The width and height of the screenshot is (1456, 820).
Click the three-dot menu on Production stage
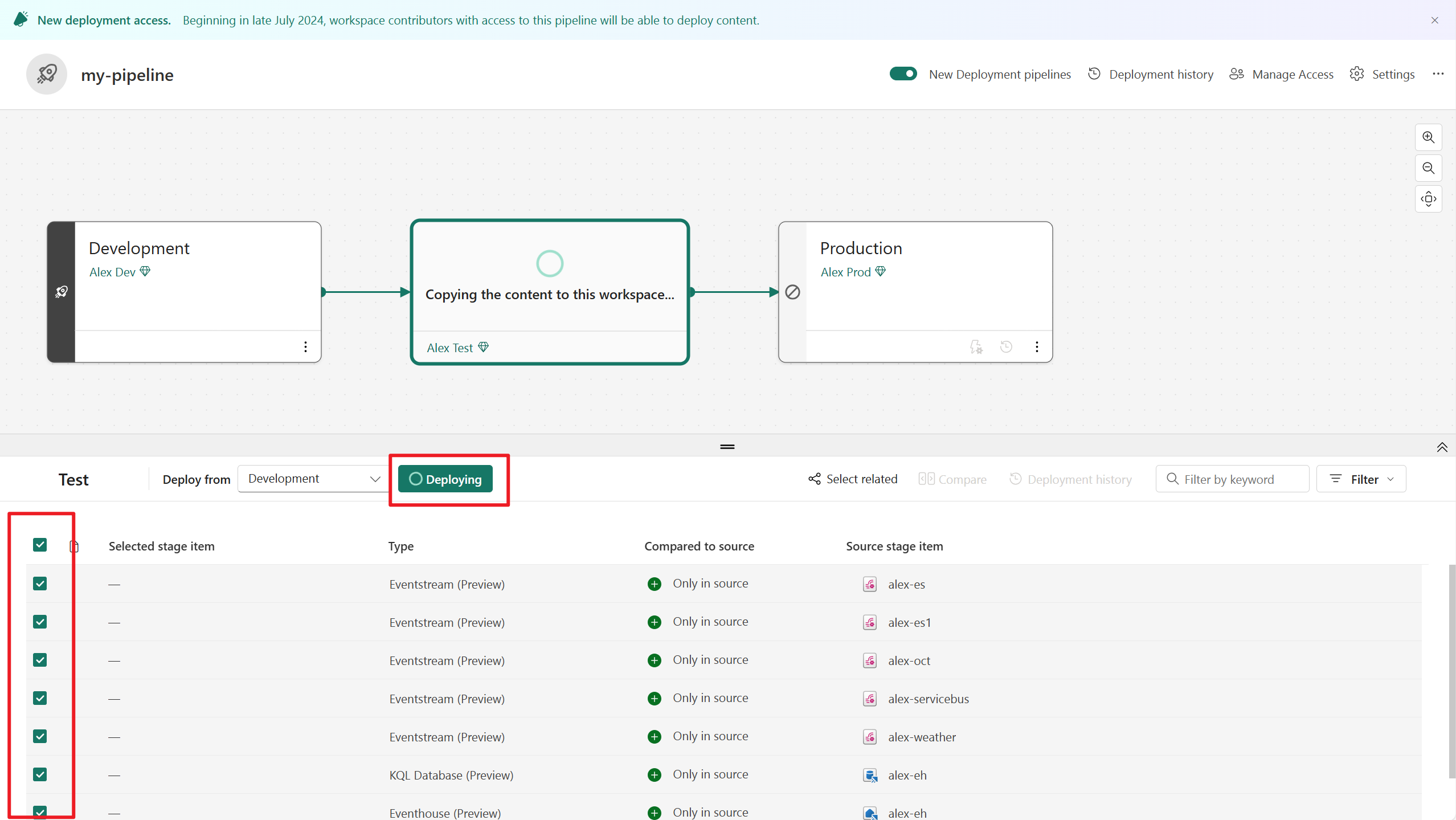point(1037,346)
